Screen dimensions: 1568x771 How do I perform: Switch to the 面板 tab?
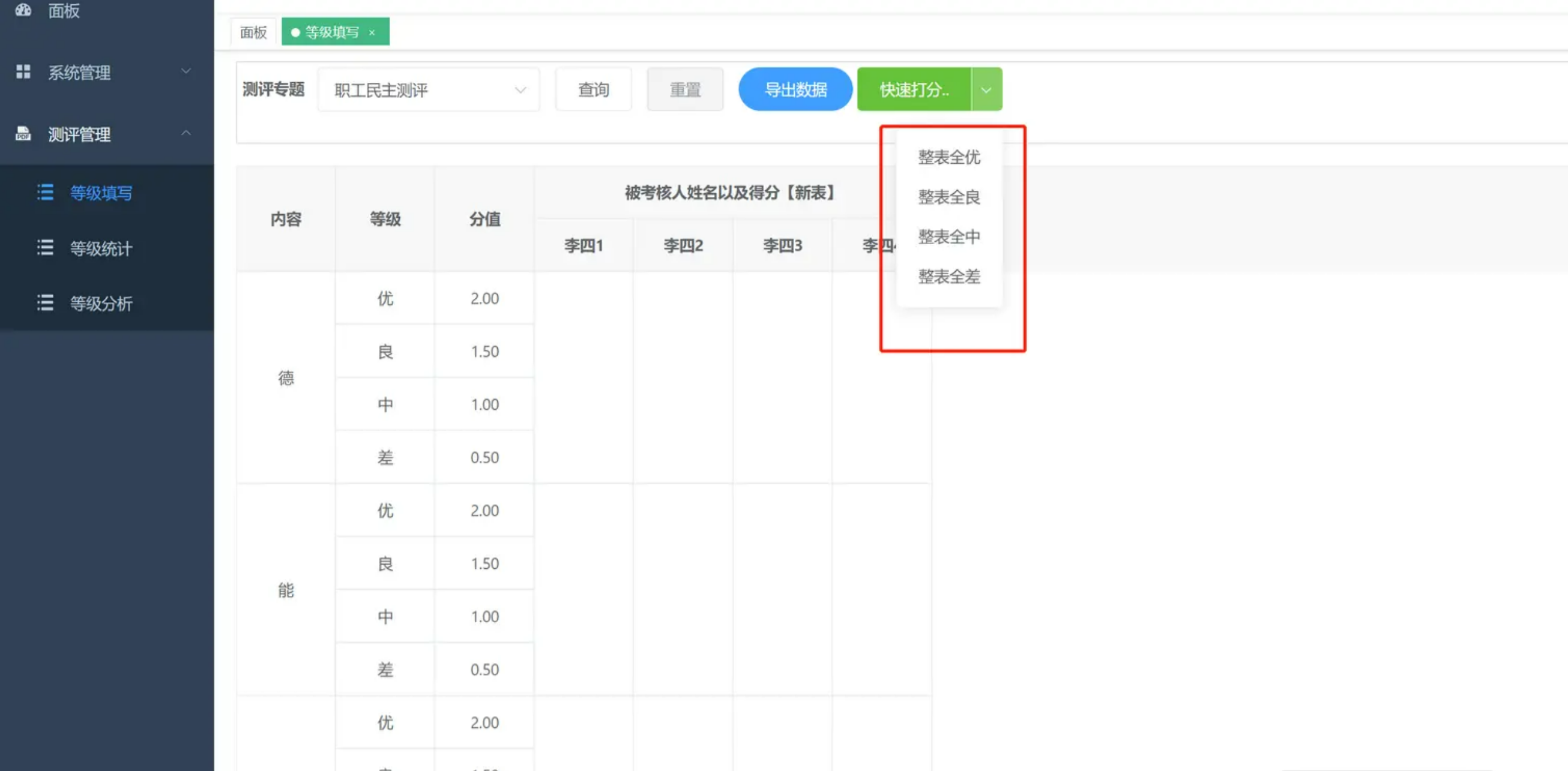pyautogui.click(x=253, y=32)
